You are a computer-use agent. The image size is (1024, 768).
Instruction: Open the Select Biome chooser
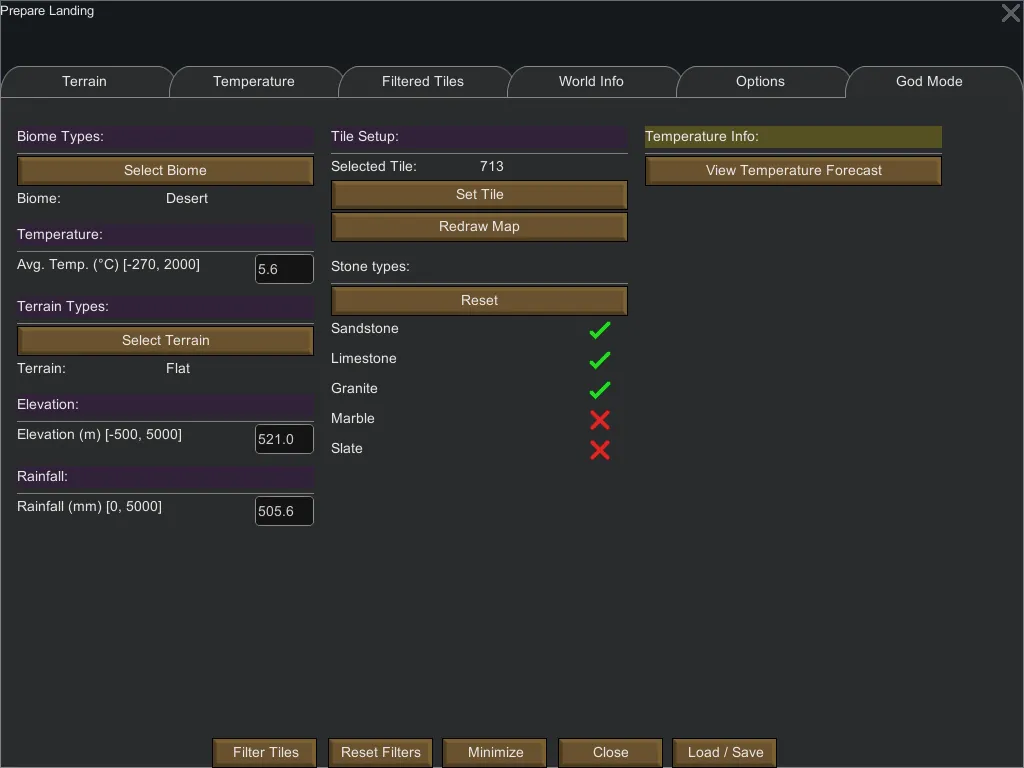tap(165, 170)
